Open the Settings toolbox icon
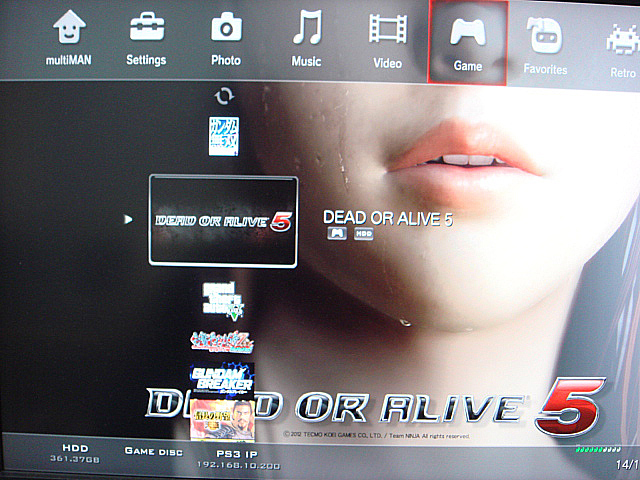The height and width of the screenshot is (480, 640). (147, 27)
